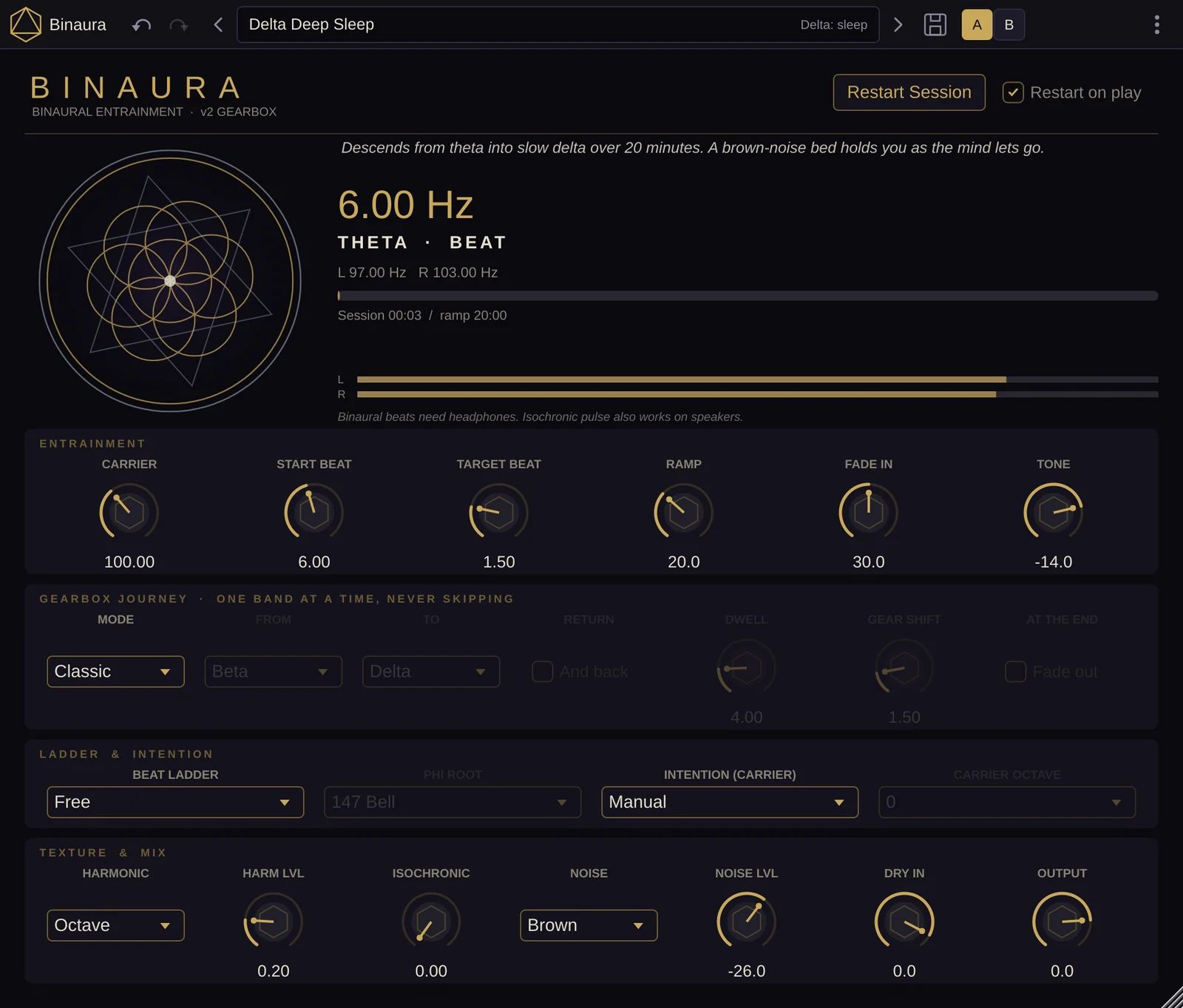Go to the previous preset
1183x1008 pixels.
click(218, 24)
